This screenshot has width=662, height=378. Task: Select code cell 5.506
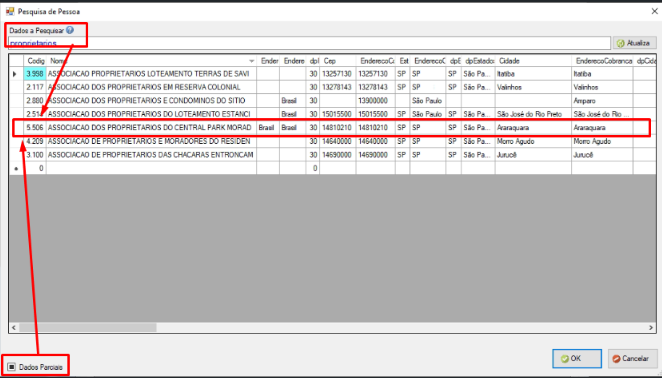[x=35, y=128]
